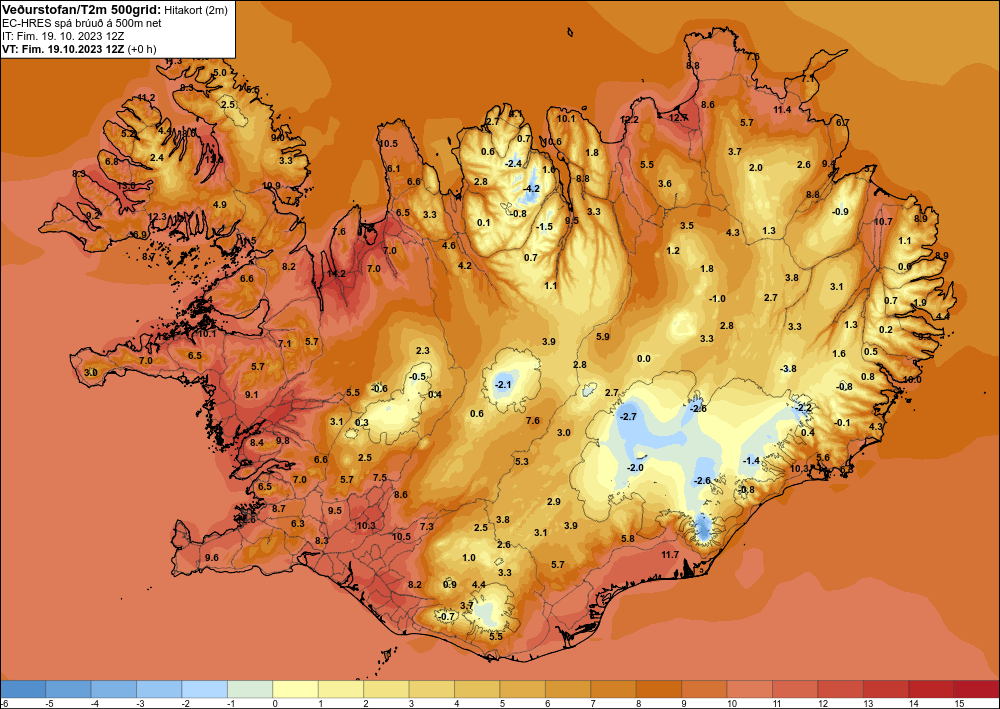Click the 4.9 temperature value
Viewport: 1000px width, 709px height.
pyautogui.click(x=220, y=205)
